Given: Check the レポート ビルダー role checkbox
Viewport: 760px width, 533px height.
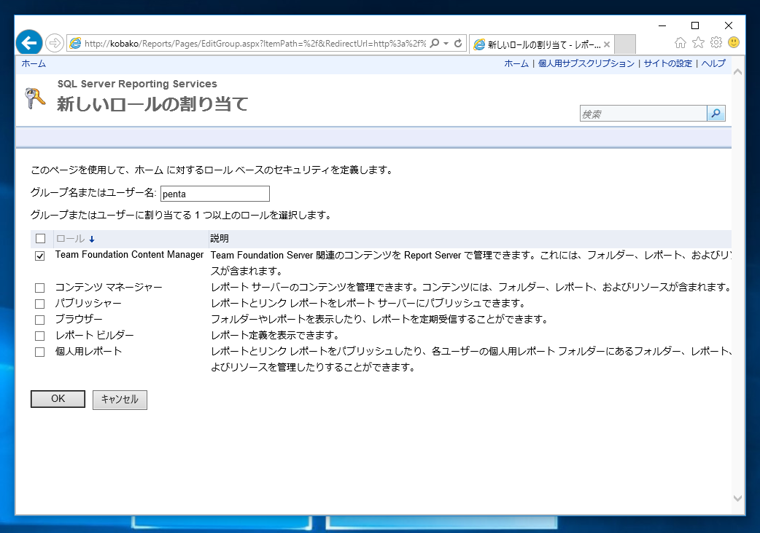Looking at the screenshot, I should coord(40,336).
